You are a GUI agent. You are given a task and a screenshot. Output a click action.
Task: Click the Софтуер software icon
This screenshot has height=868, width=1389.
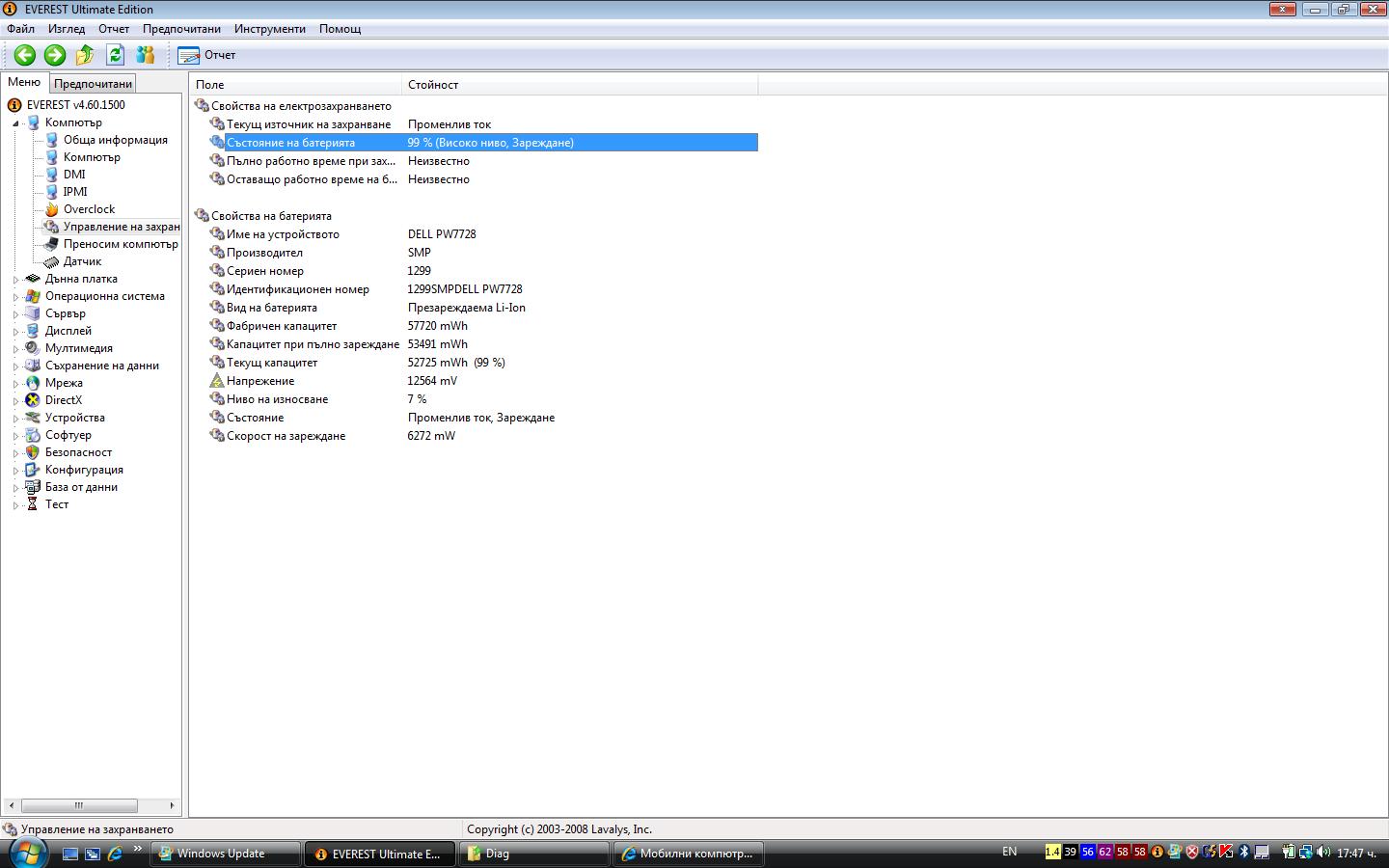coord(33,435)
